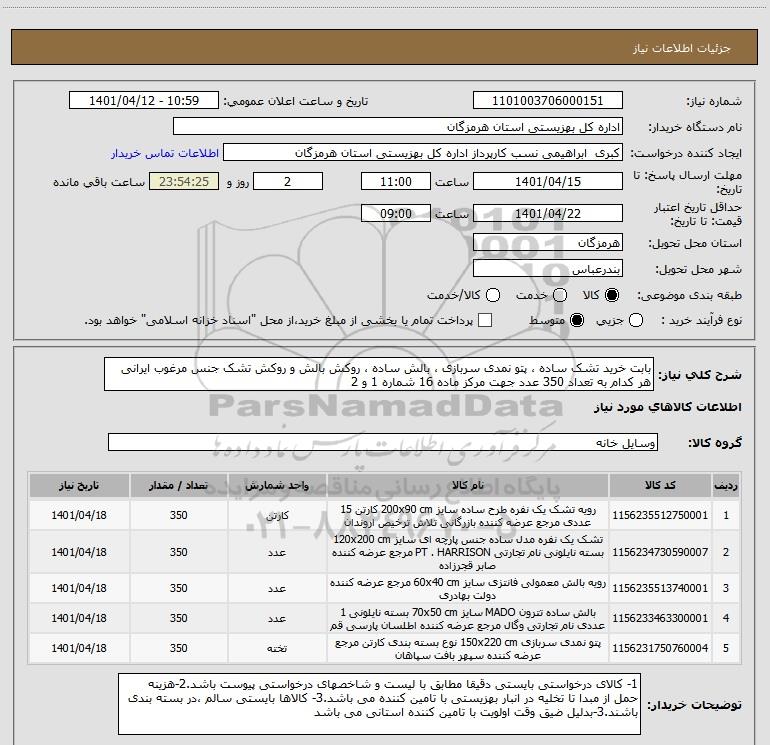770x745 pixels.
Task: Click the remaining days field showing 2
Action: pos(288,181)
